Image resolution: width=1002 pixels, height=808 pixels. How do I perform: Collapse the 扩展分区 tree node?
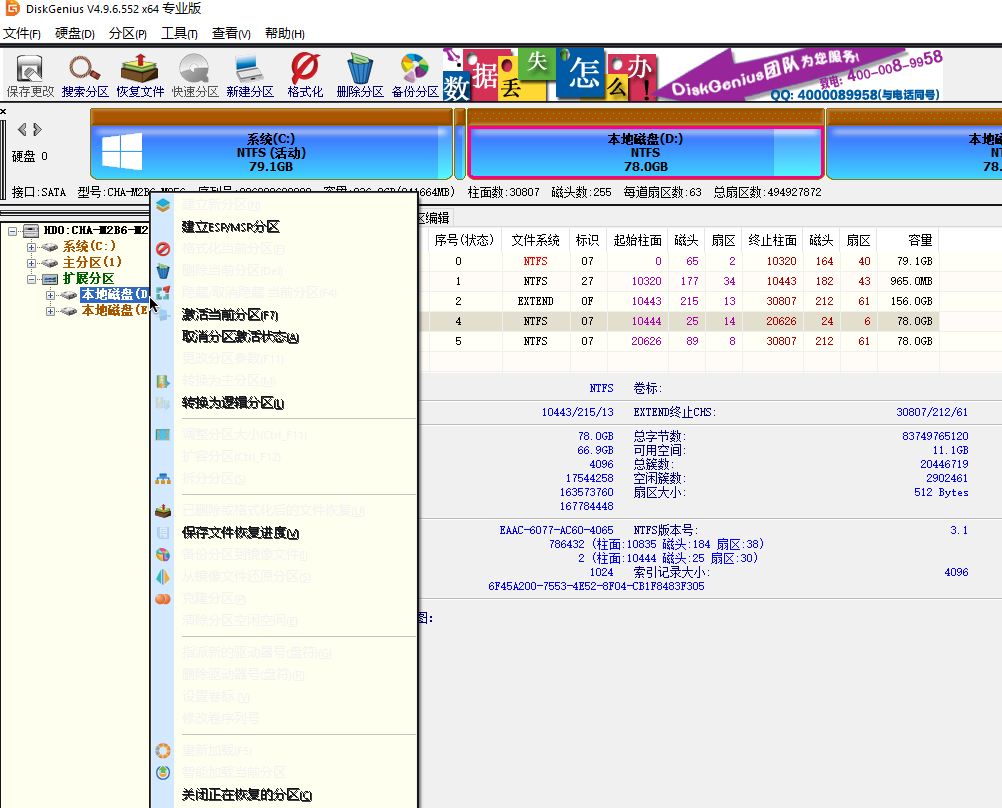point(31,279)
